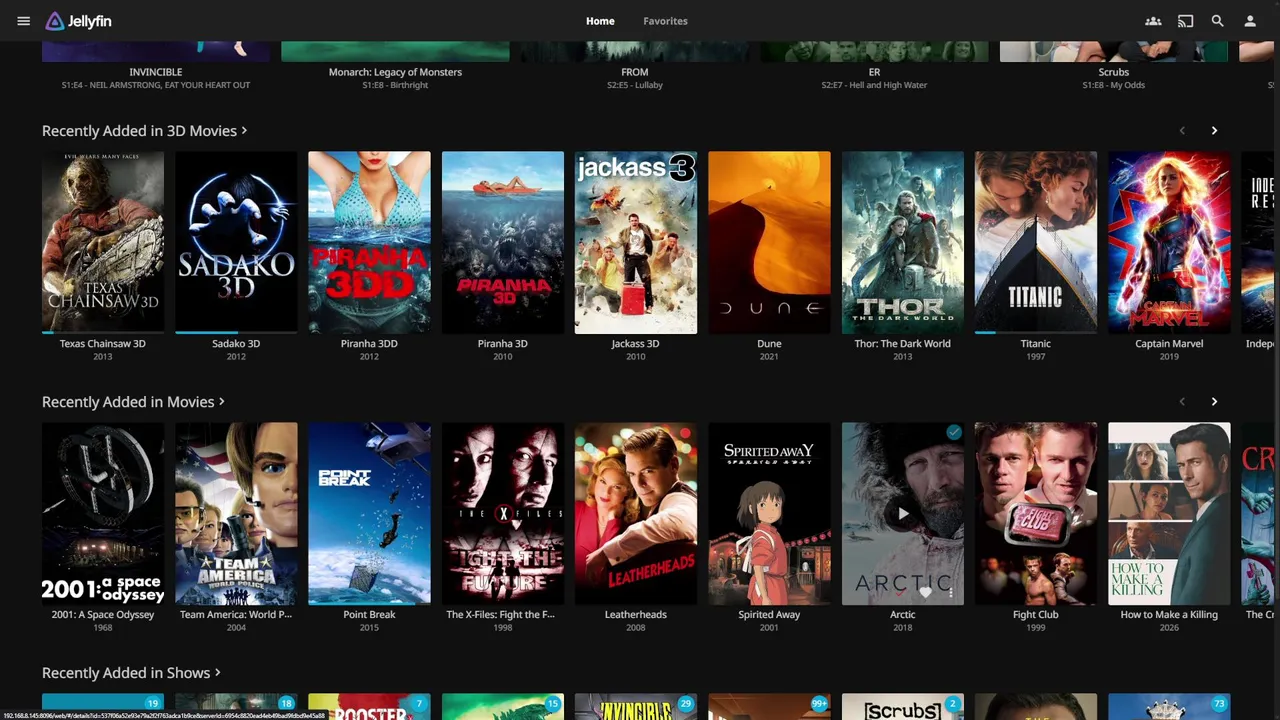Show next items in Recently Added Movies row
1280x720 pixels.
(1214, 402)
